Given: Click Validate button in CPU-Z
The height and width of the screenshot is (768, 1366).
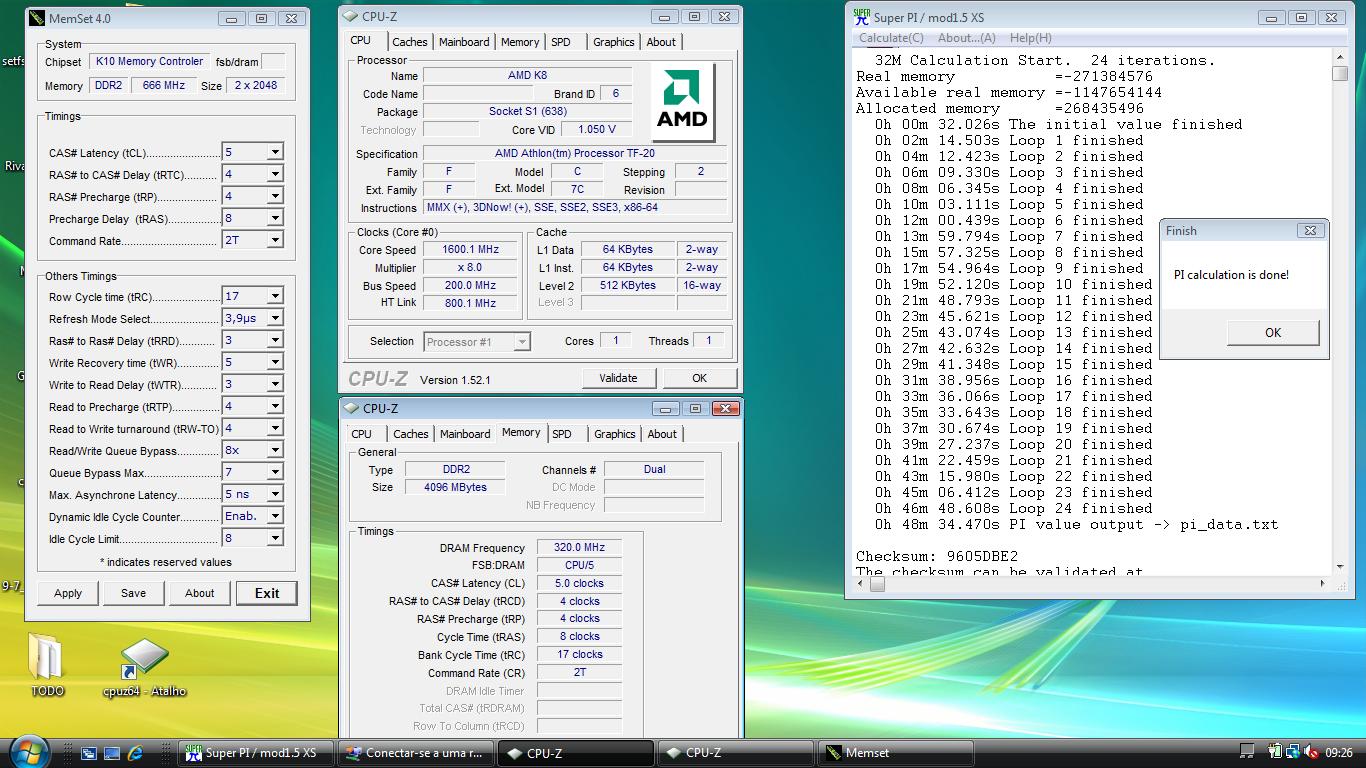Looking at the screenshot, I should (x=618, y=378).
